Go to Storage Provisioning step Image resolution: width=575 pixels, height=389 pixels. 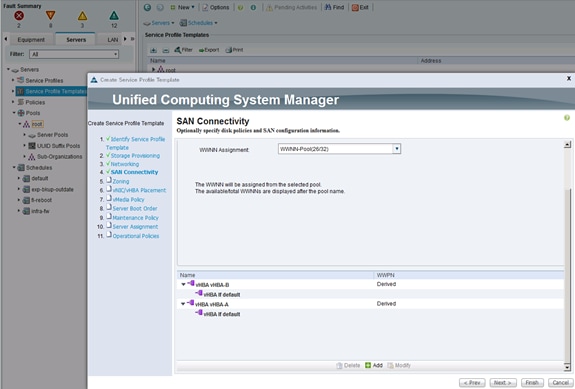pyautogui.click(x=135, y=156)
